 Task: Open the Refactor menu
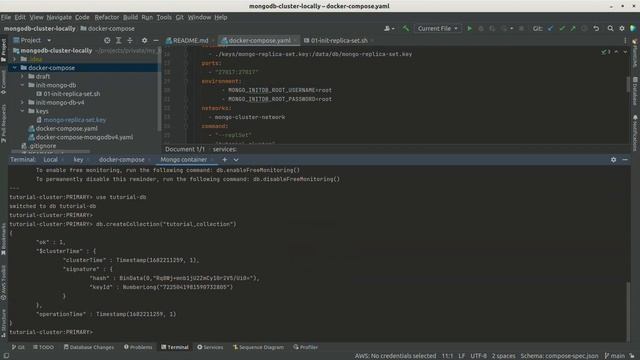click(x=107, y=17)
